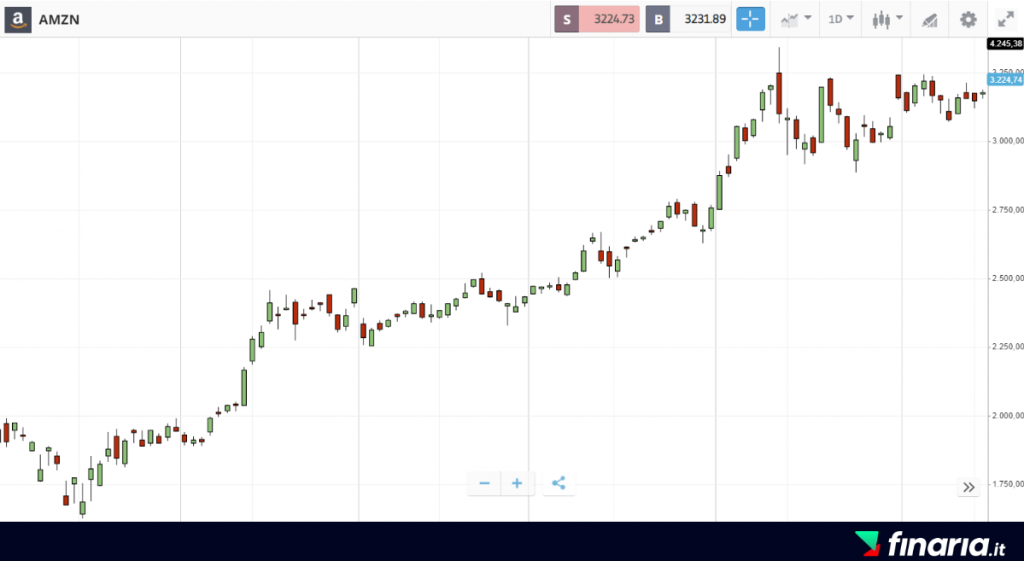The image size is (1024, 561).
Task: Open the candlestick chart type dropdown
Action: 888,20
